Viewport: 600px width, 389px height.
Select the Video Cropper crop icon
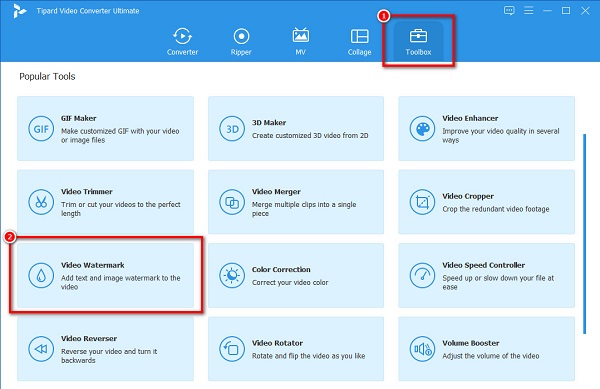[422, 202]
